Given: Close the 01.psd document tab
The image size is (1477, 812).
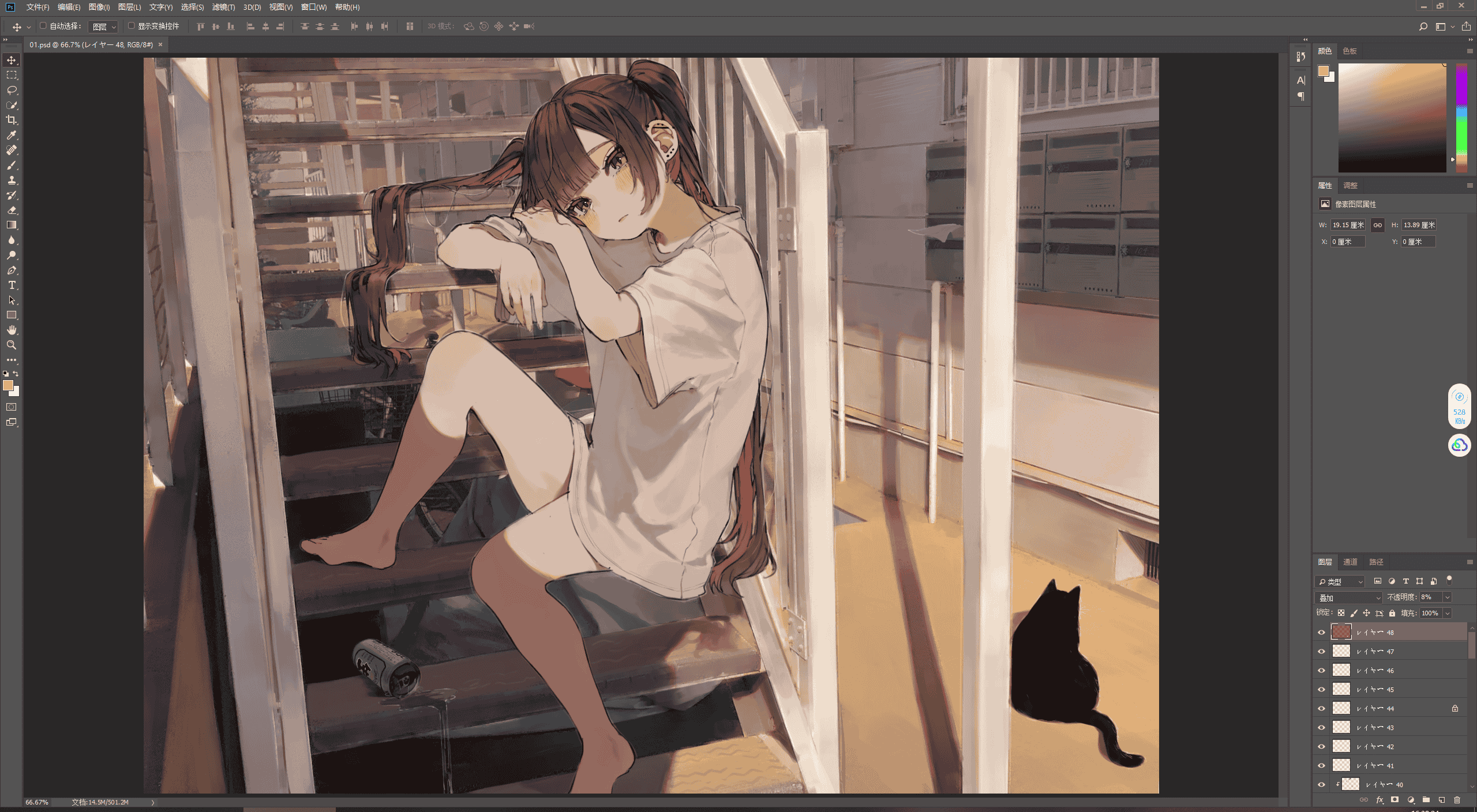Looking at the screenshot, I should [x=160, y=44].
